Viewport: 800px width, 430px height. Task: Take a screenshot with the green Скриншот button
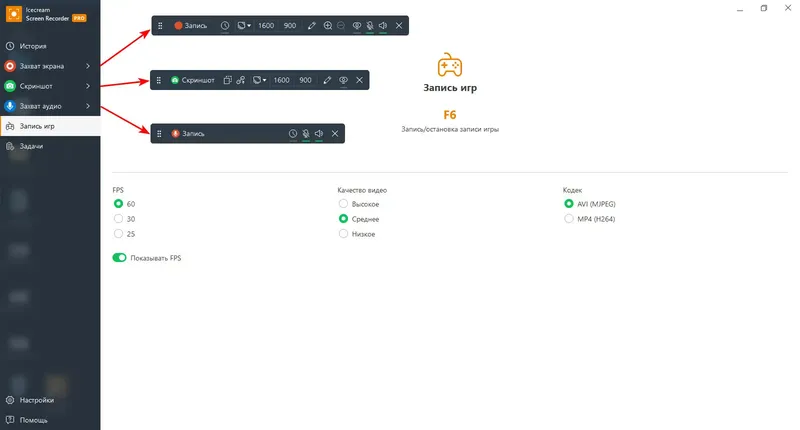click(192, 80)
